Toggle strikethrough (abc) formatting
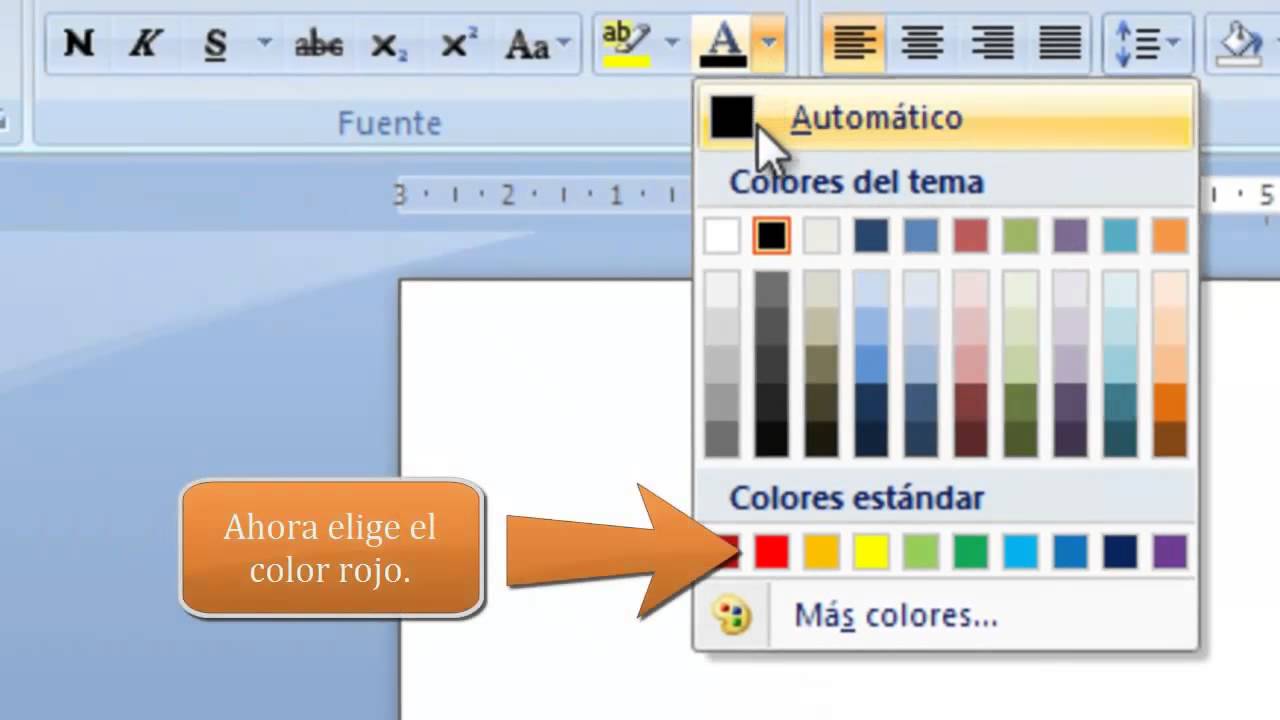 click(319, 43)
